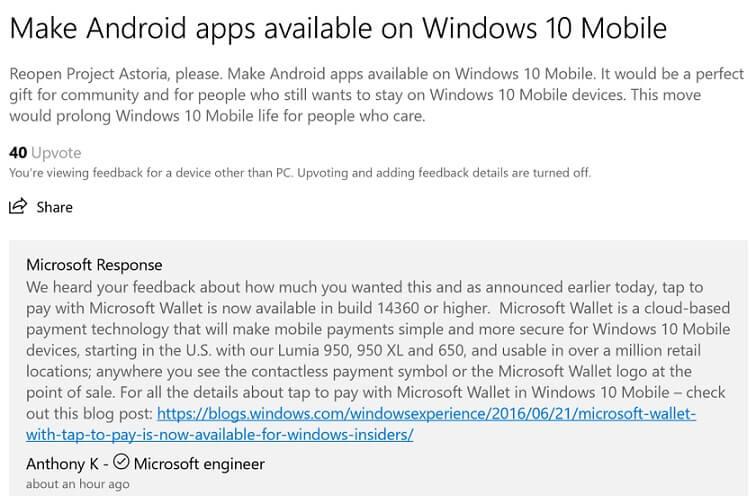The width and height of the screenshot is (749, 496).
Task: Click the verified checkmark badge icon
Action: point(121,462)
